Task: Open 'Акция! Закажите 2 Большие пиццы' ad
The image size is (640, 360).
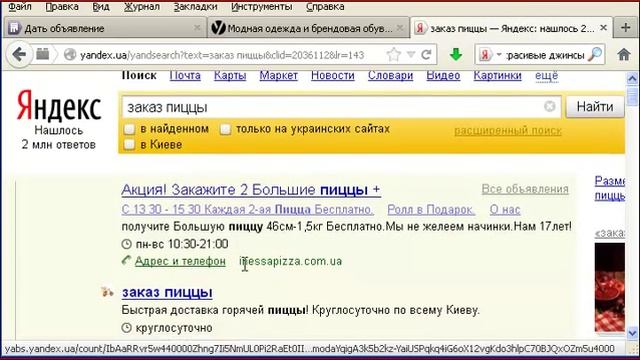Action: [x=251, y=190]
